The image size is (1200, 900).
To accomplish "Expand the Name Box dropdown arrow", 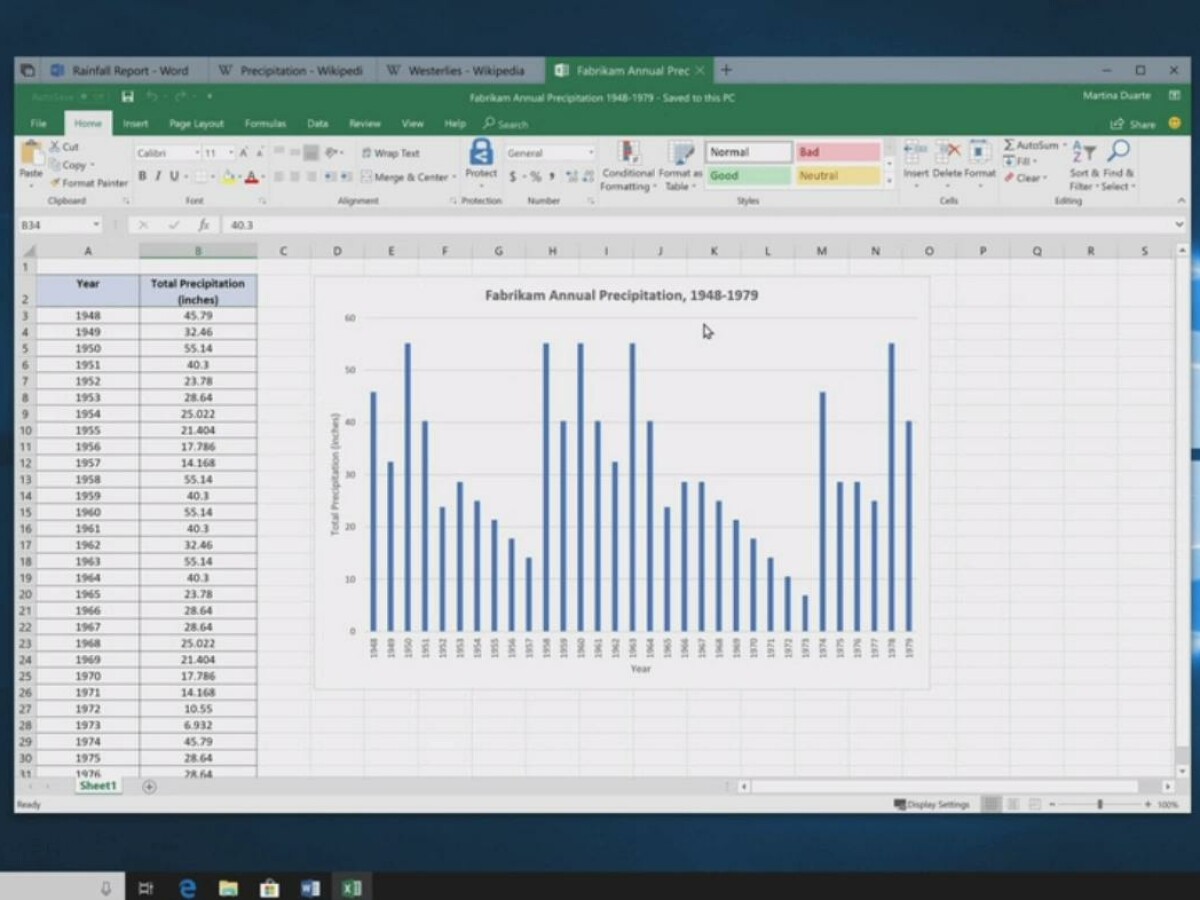I will tap(96, 225).
